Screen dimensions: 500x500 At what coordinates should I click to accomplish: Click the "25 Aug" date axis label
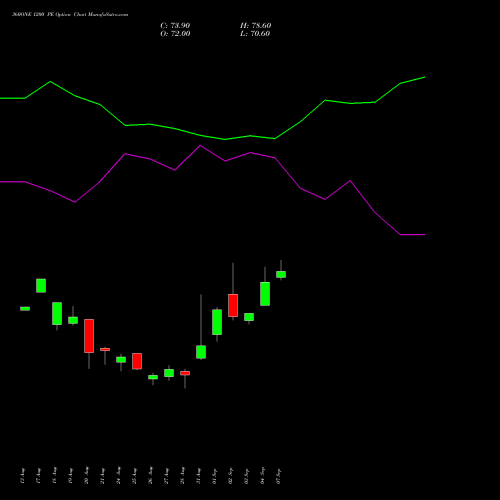[x=135, y=476]
